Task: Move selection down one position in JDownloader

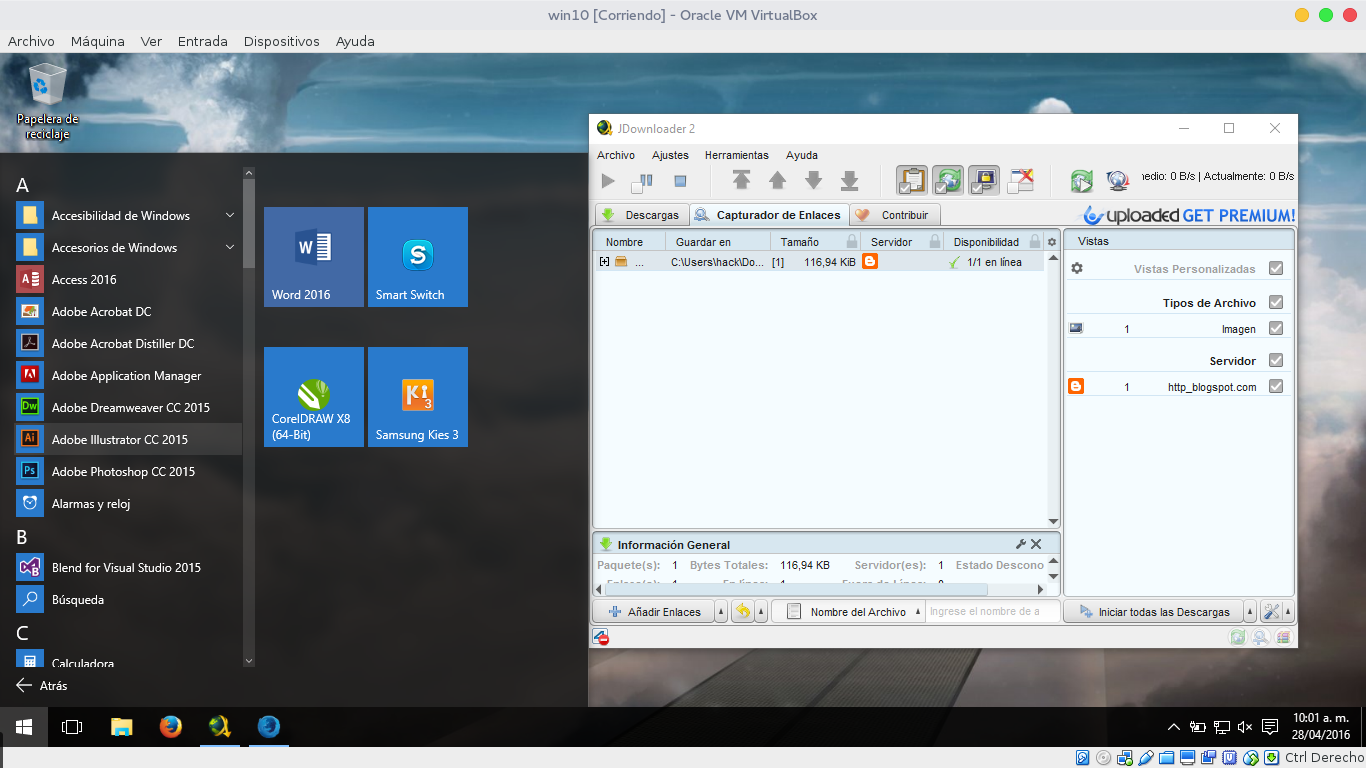Action: click(813, 180)
